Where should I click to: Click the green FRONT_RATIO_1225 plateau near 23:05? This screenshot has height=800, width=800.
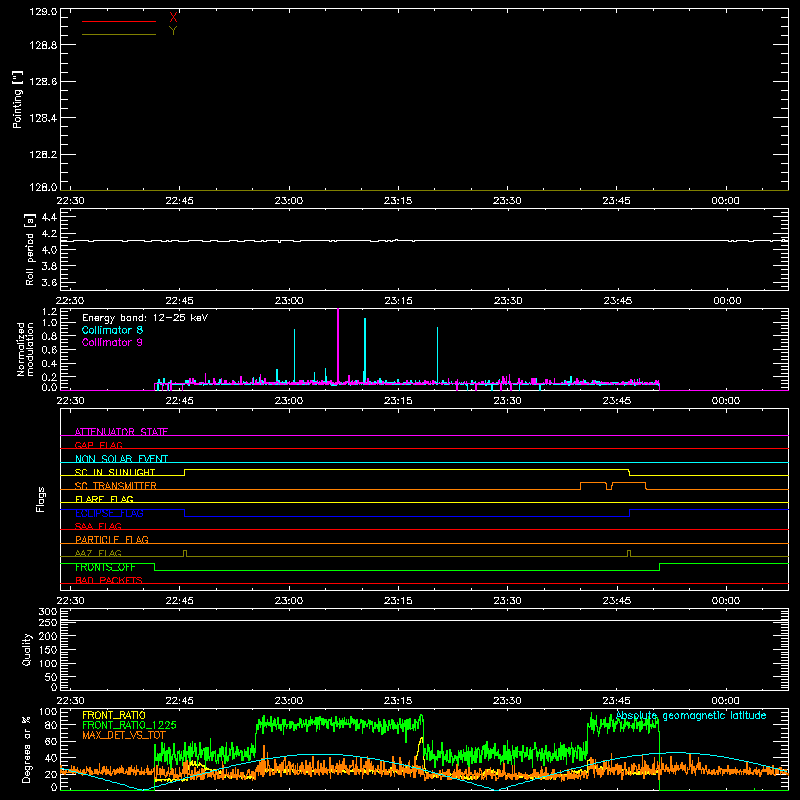click(x=339, y=723)
